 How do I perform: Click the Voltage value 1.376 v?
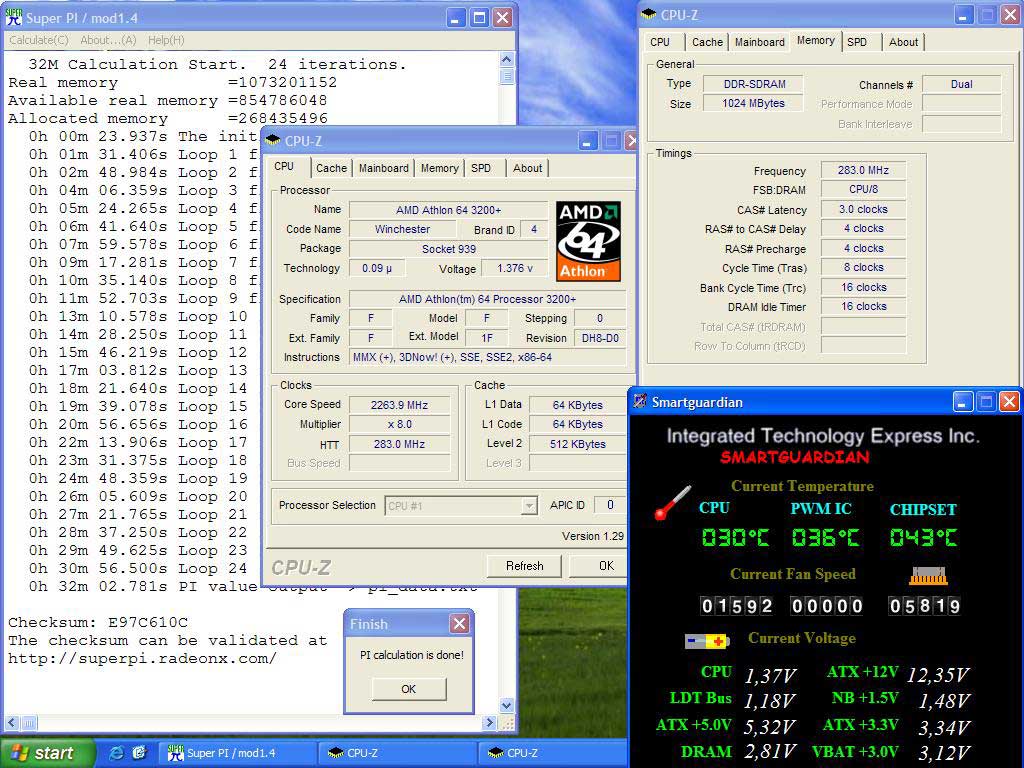pos(515,268)
